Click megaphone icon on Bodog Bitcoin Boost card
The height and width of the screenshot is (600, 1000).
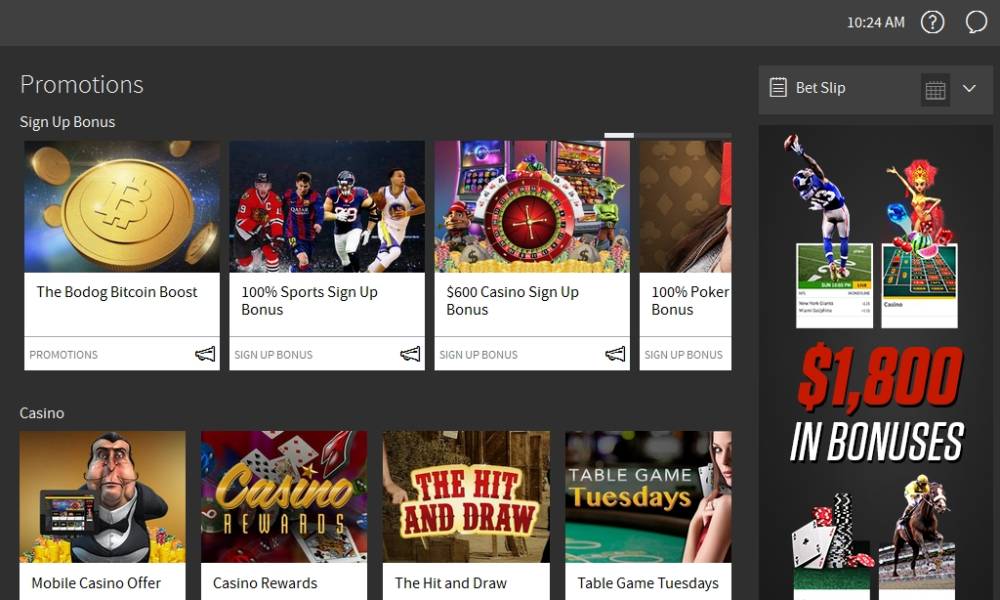205,354
